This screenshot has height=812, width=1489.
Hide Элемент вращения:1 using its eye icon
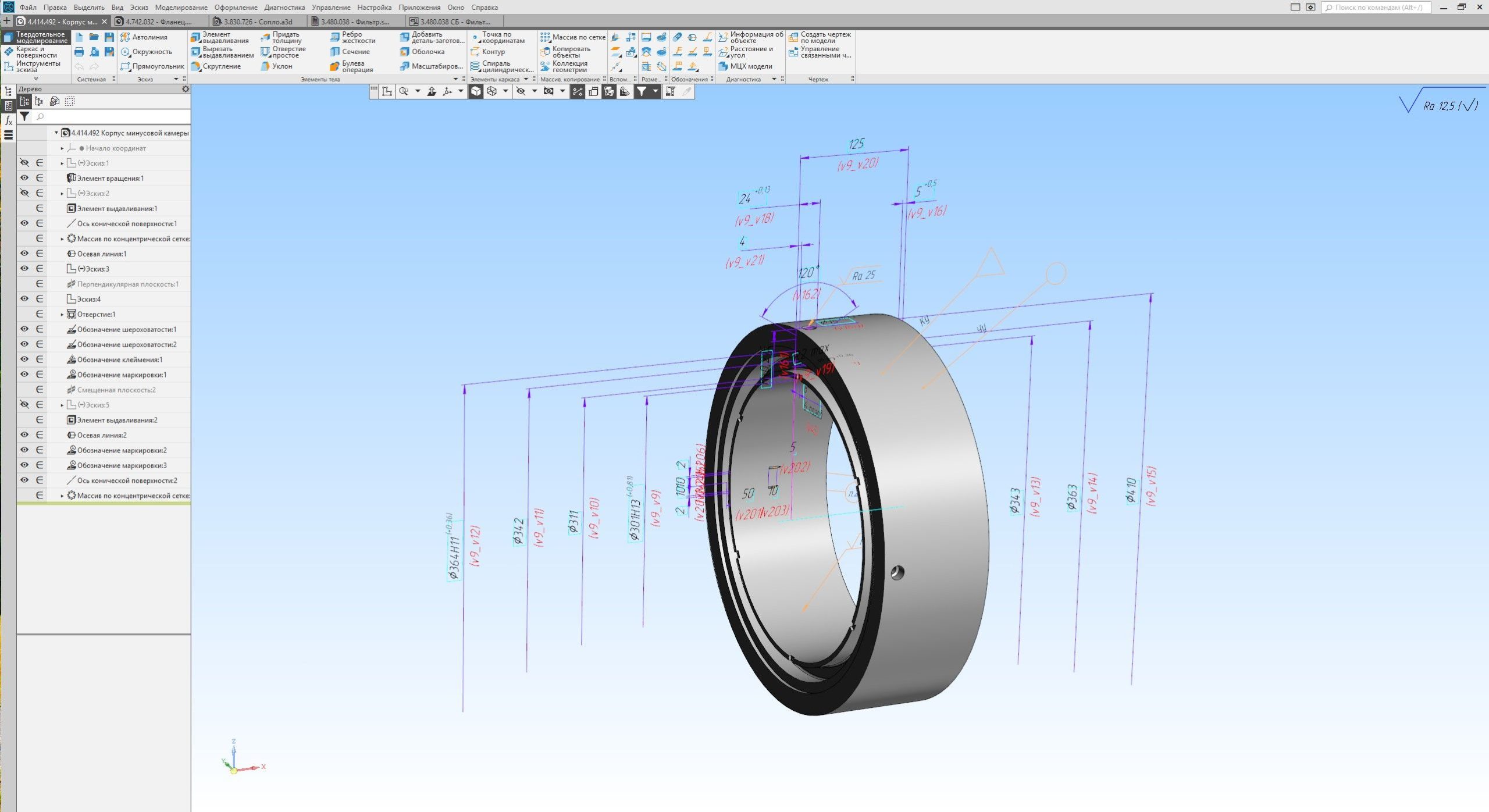tap(24, 178)
